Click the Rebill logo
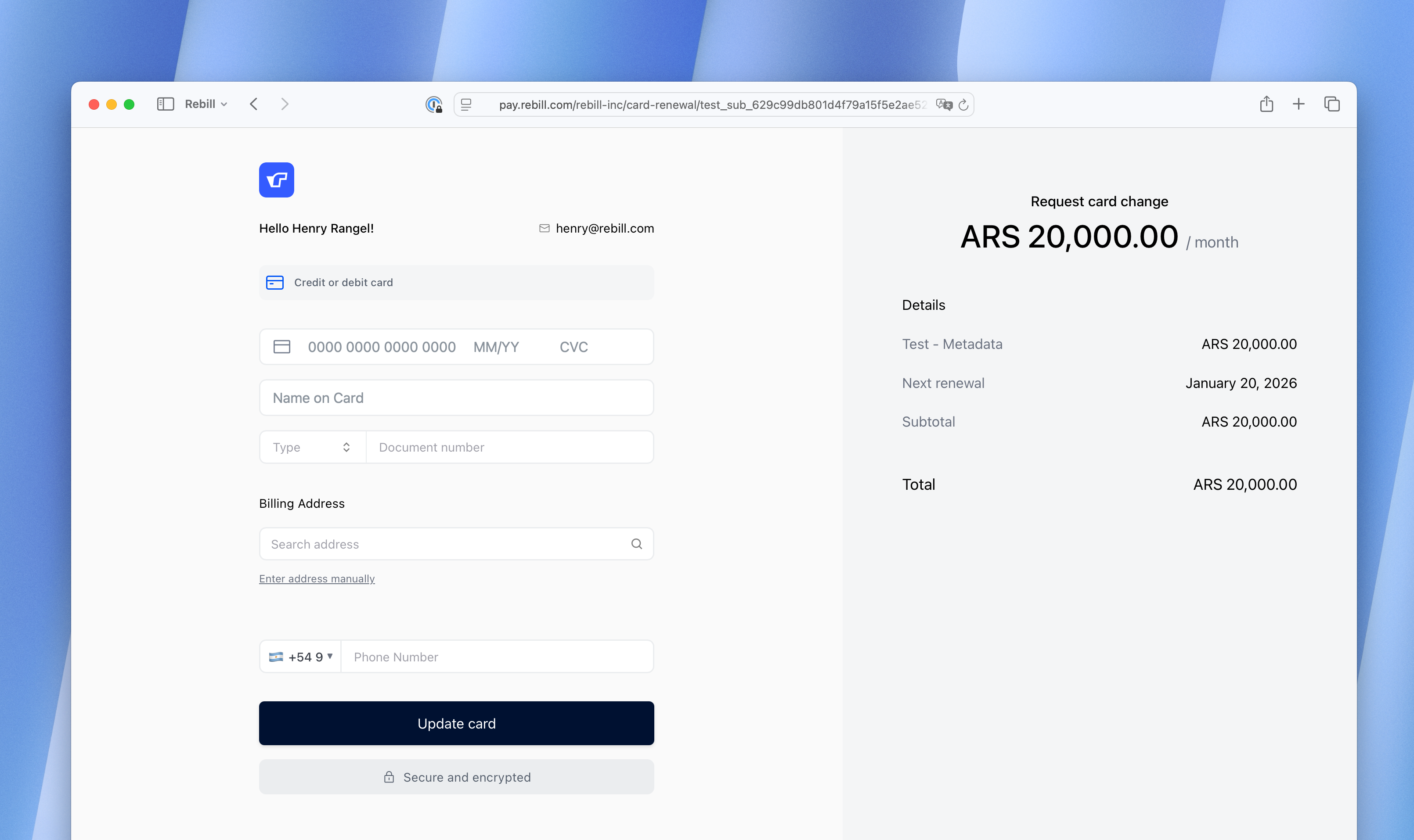The width and height of the screenshot is (1414, 840). (276, 180)
